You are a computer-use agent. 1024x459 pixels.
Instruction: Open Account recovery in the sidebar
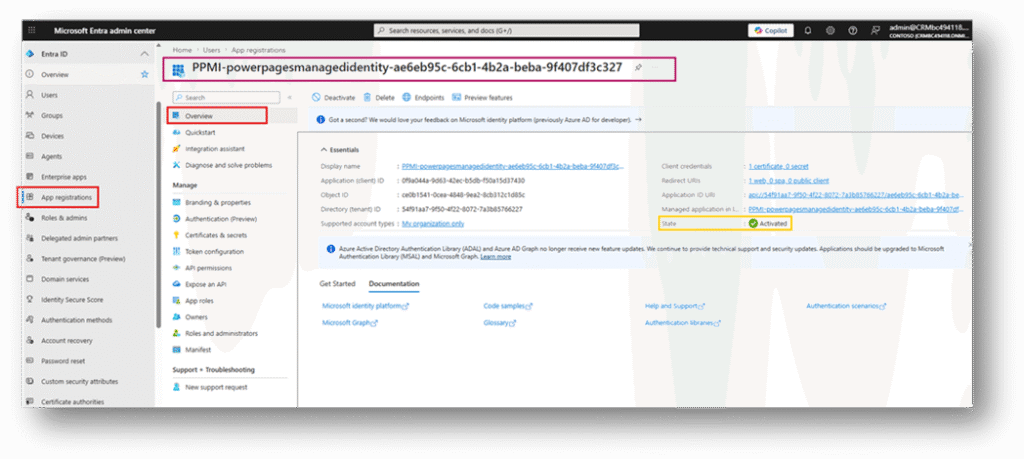[x=67, y=341]
